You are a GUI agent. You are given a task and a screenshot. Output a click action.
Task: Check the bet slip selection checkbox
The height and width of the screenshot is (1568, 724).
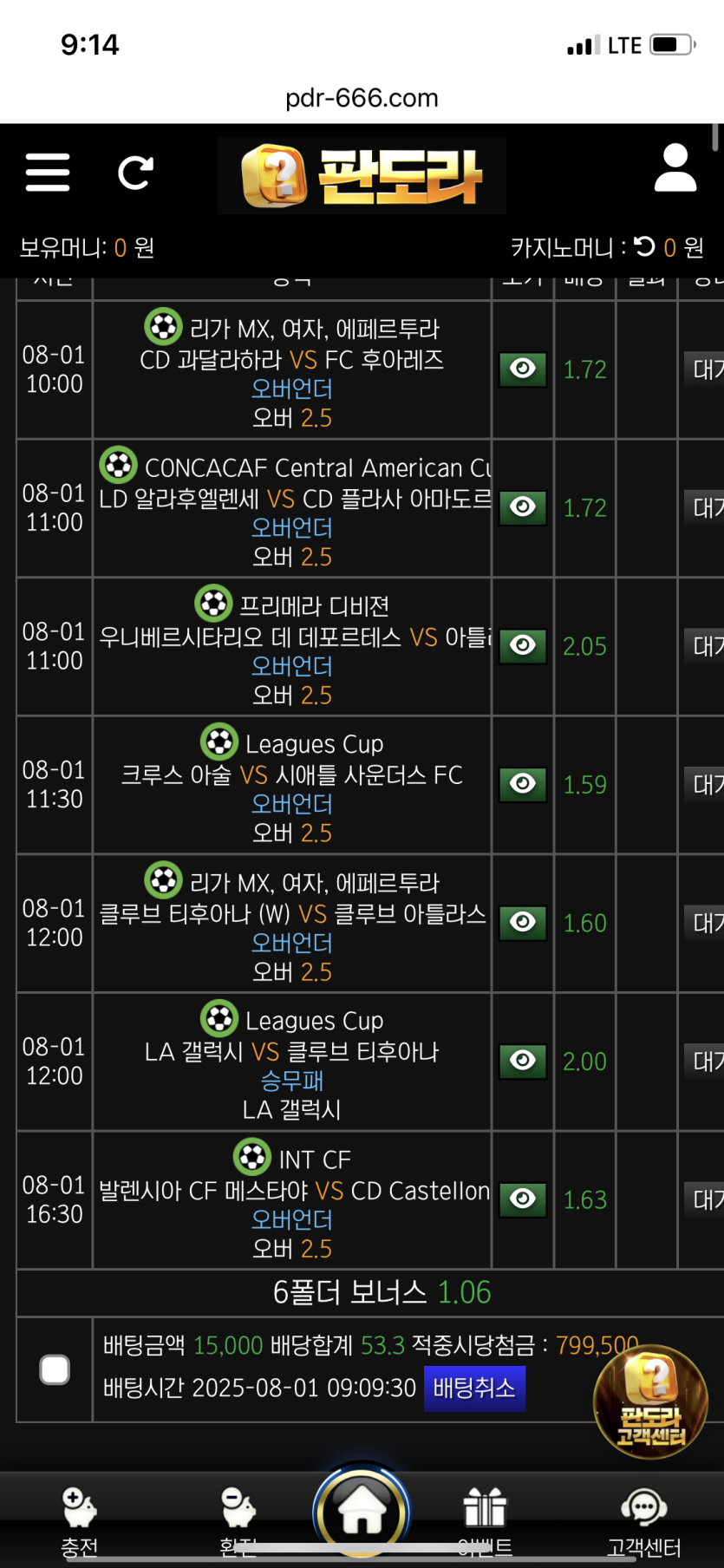coord(55,1369)
